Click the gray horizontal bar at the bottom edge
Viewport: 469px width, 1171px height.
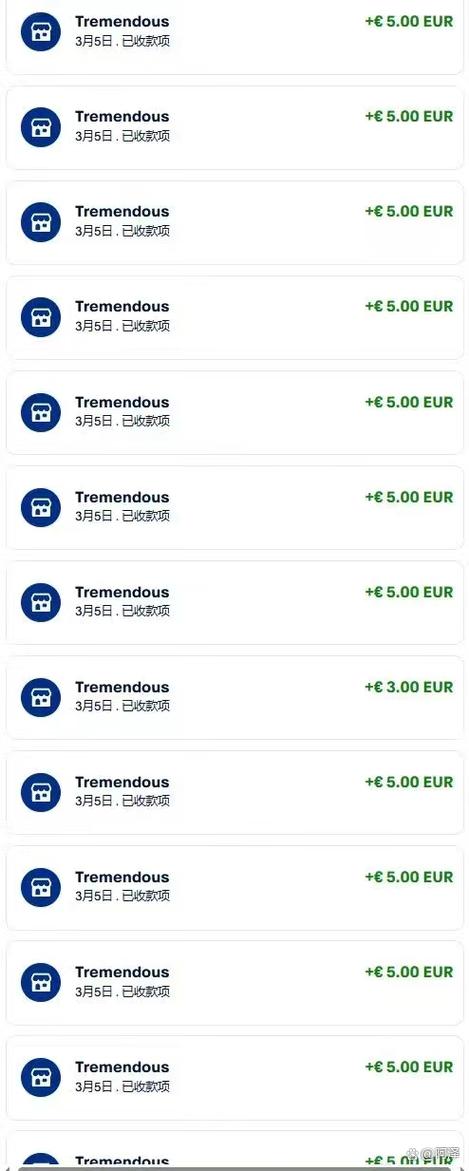[234, 1168]
